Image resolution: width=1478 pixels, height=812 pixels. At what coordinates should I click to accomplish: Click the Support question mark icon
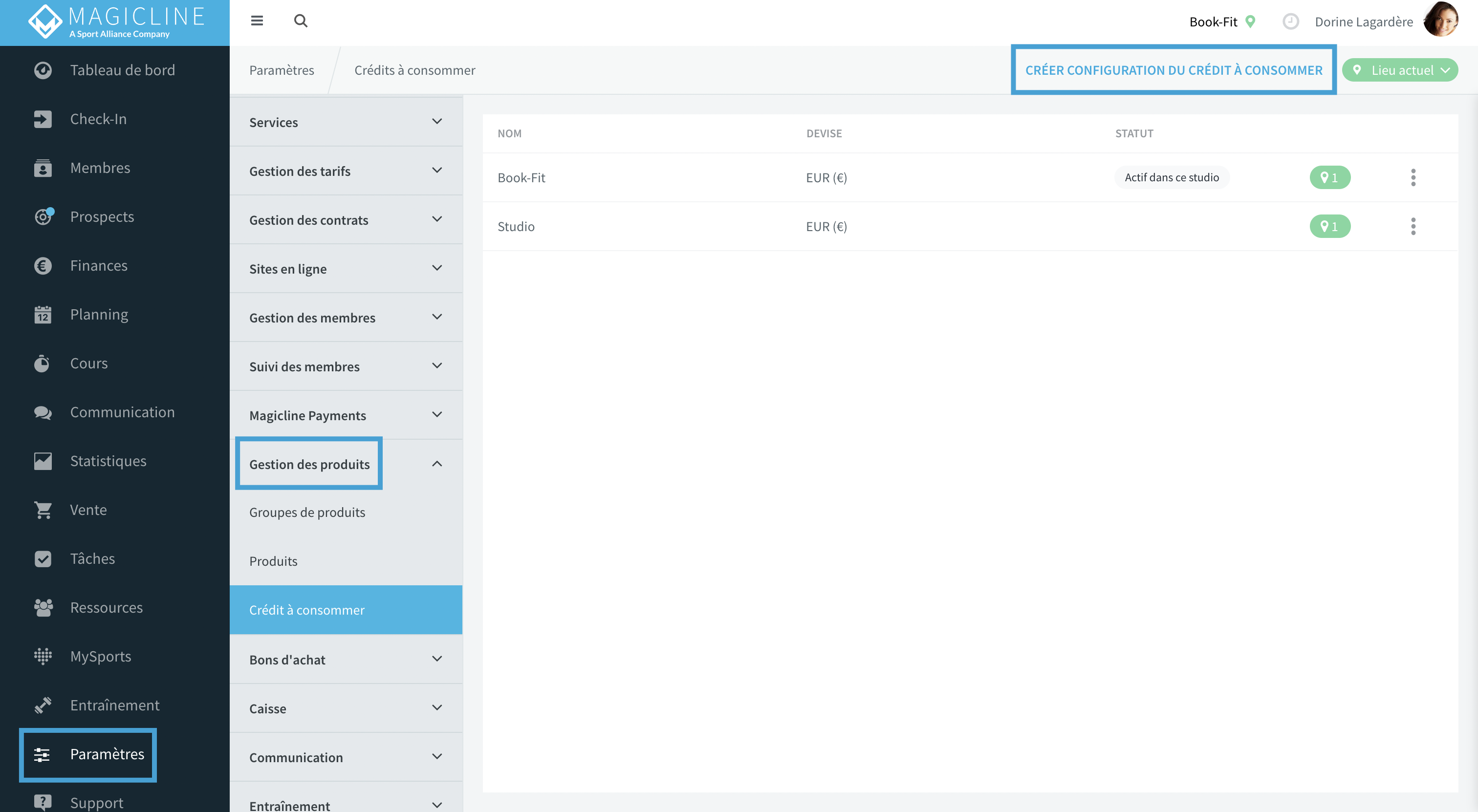[43, 803]
